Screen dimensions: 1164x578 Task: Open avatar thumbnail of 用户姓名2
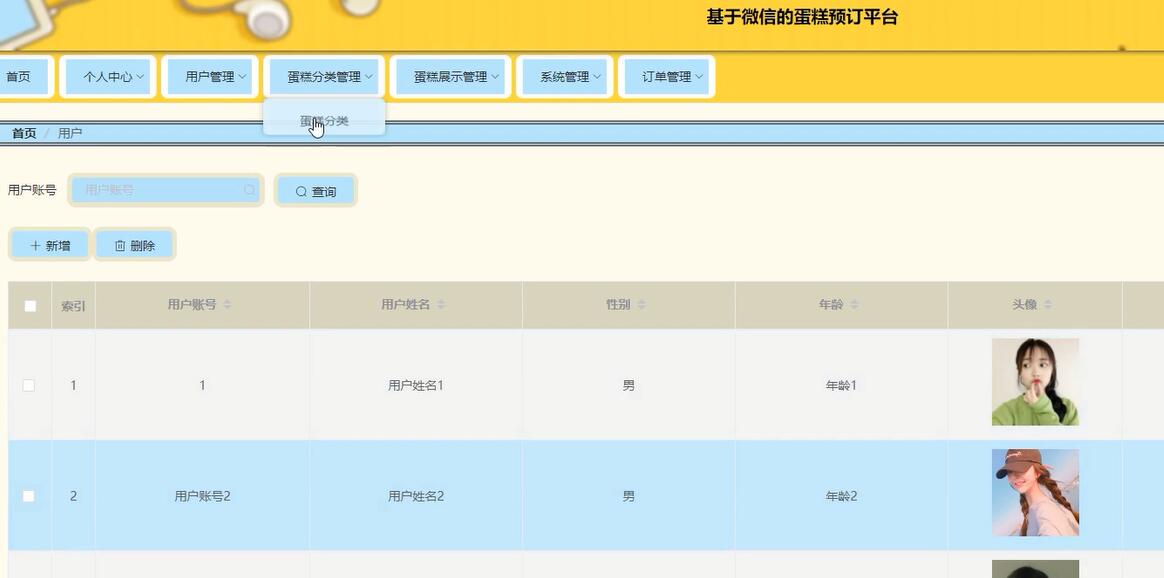pos(1035,493)
